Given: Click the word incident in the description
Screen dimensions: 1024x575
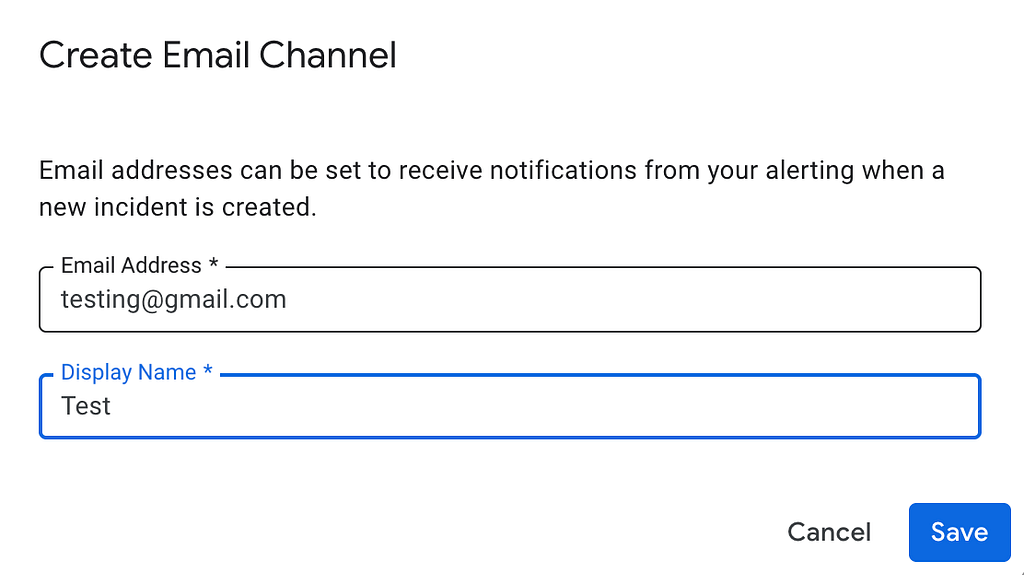Looking at the screenshot, I should (x=141, y=207).
